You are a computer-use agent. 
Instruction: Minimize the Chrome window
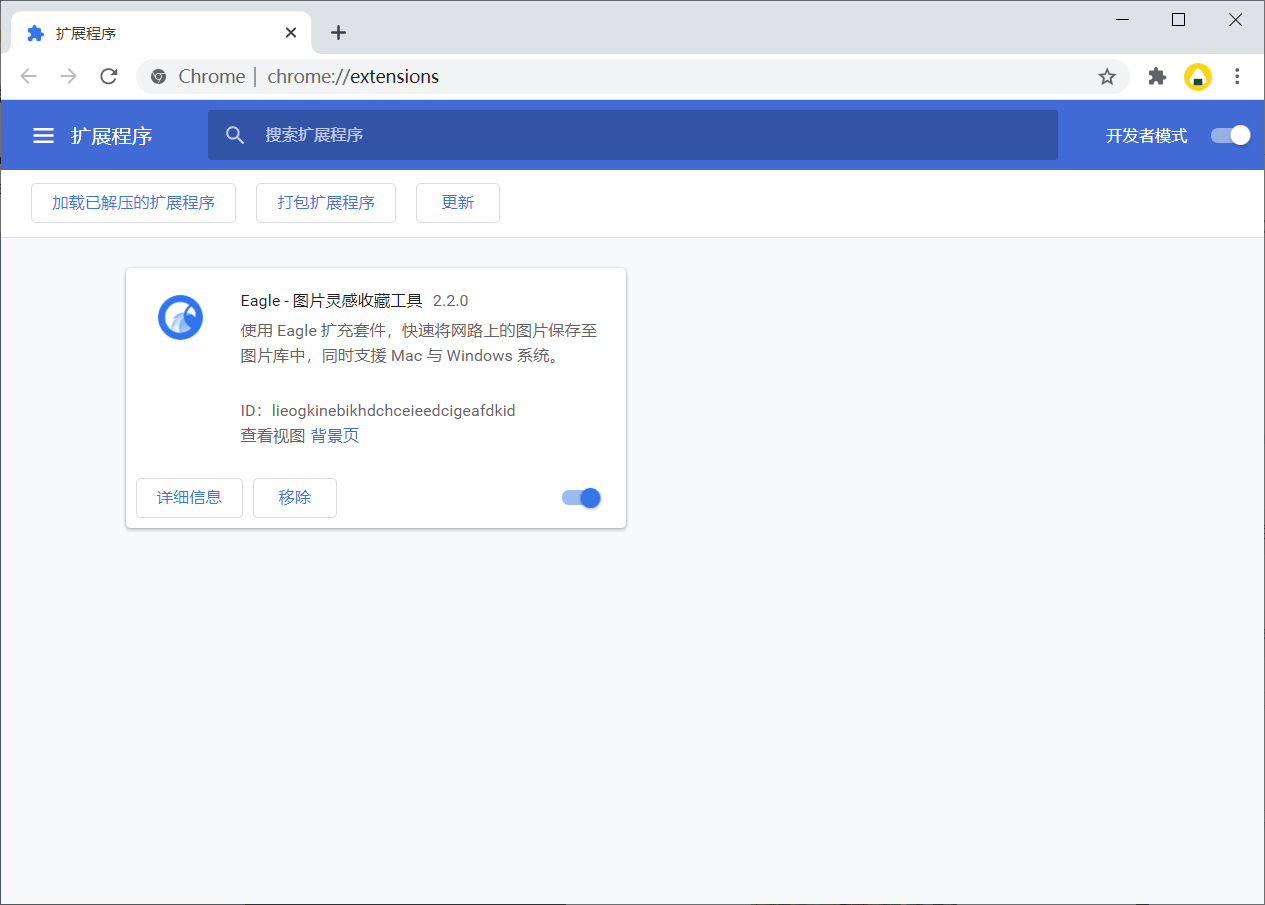point(1123,20)
